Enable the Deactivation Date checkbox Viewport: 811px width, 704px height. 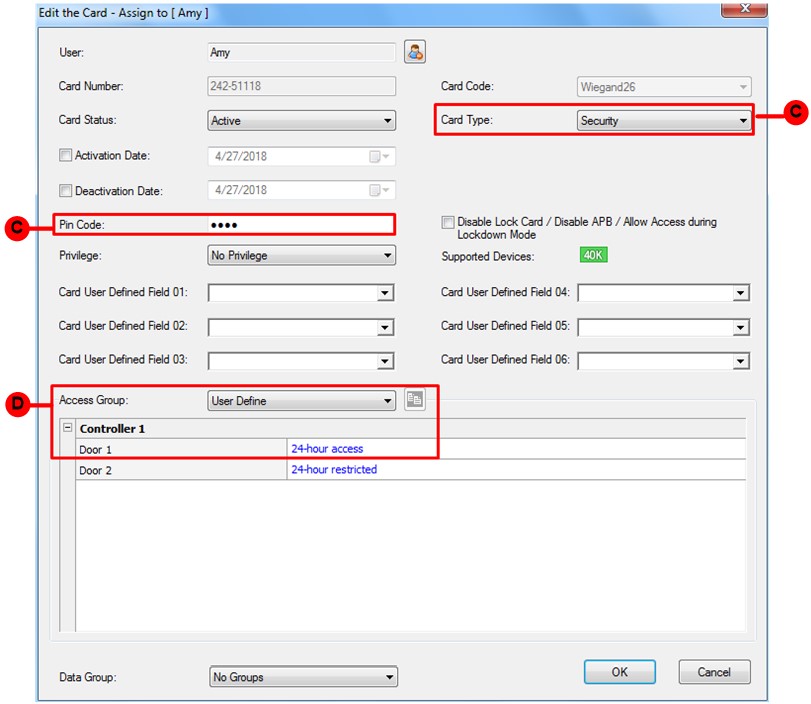65,191
